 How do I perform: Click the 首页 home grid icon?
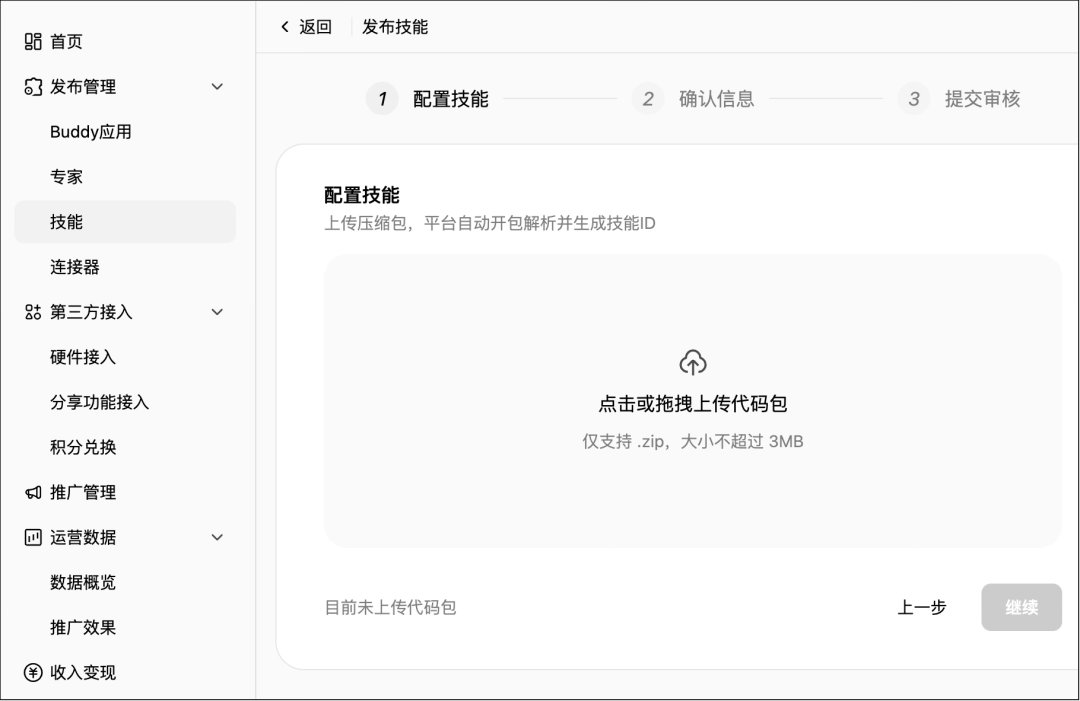coord(33,41)
